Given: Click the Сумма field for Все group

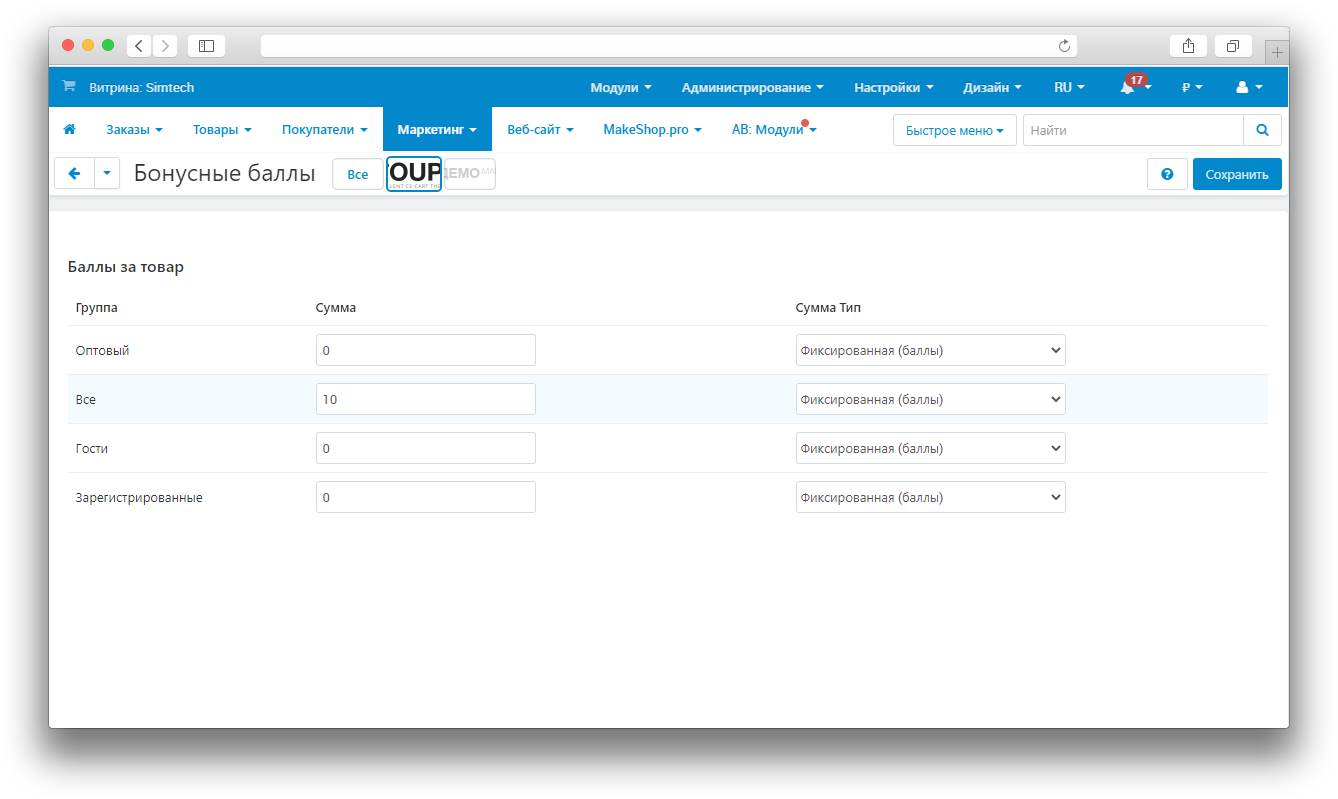Looking at the screenshot, I should [x=425, y=399].
